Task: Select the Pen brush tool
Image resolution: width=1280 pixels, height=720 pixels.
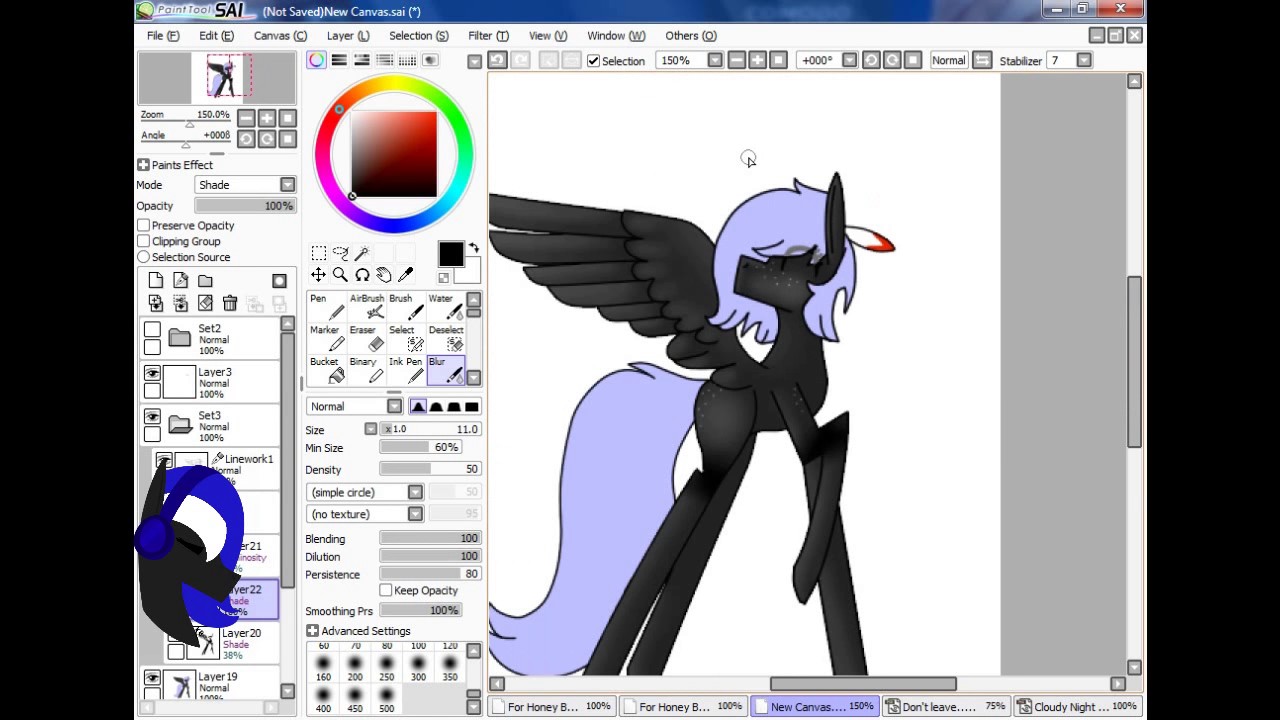Action: pos(325,307)
